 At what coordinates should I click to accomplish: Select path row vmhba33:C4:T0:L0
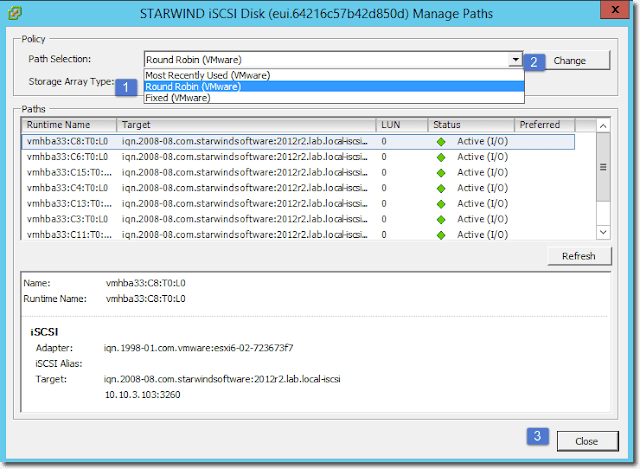(298, 188)
